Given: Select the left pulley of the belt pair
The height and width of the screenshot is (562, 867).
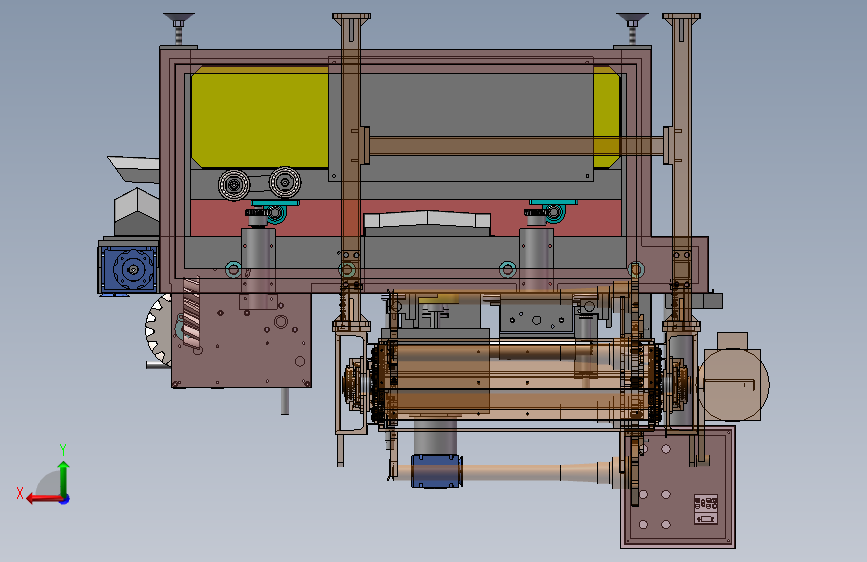Looking at the screenshot, I should pos(234,185).
